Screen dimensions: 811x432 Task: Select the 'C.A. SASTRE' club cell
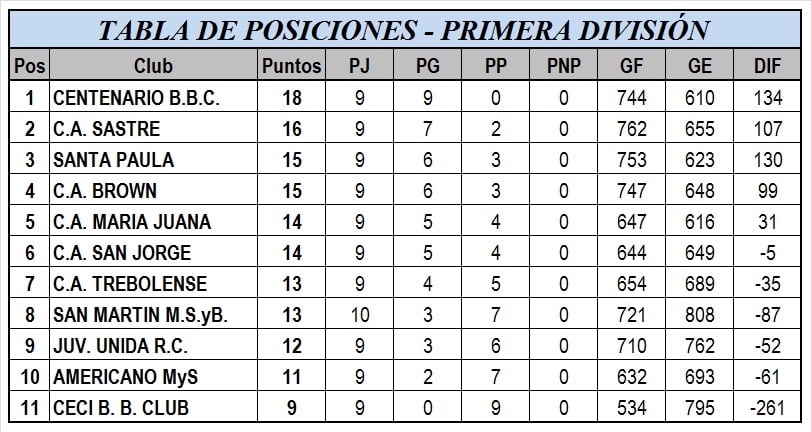coord(106,129)
